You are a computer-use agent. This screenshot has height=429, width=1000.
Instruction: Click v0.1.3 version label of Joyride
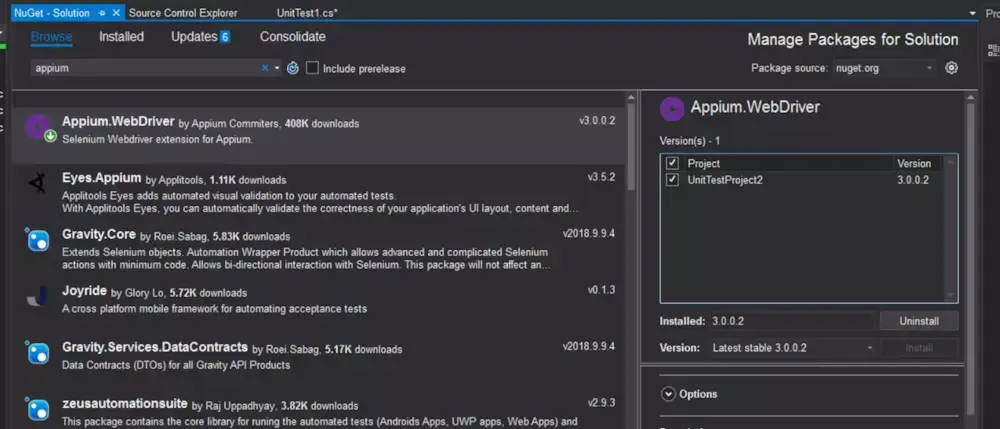click(x=601, y=290)
